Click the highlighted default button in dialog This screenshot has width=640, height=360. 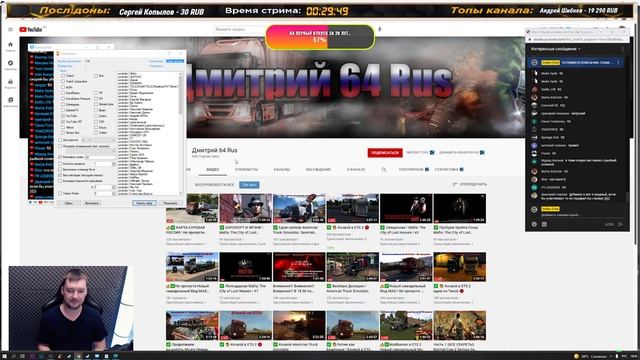point(144,203)
